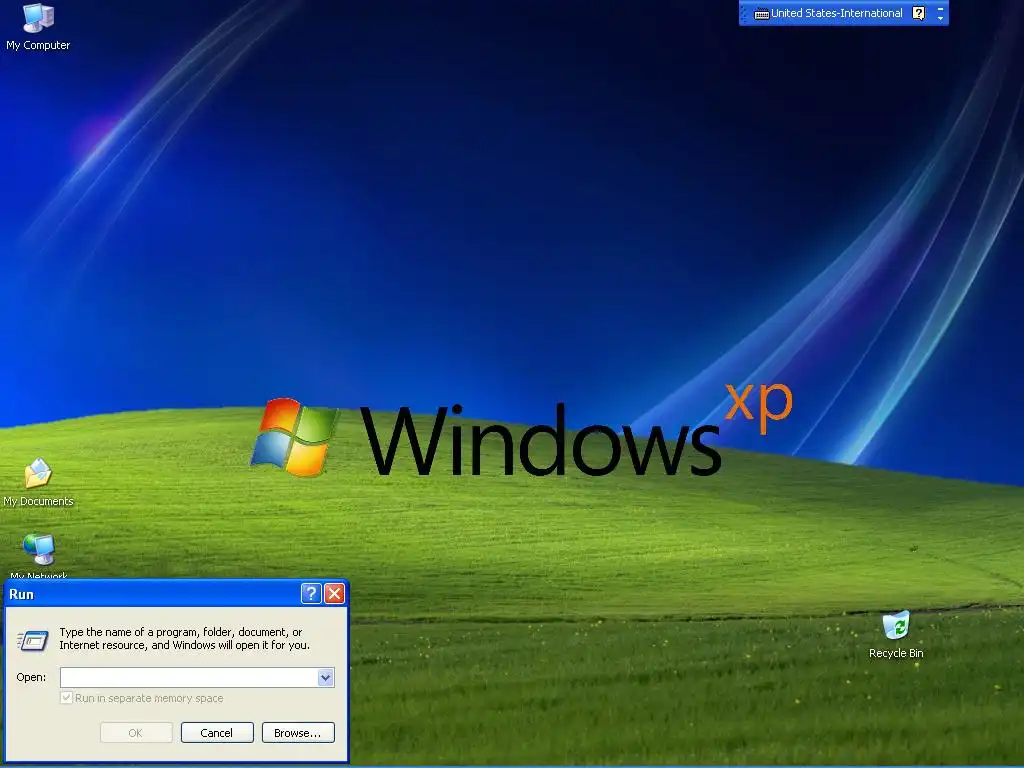Click the Run dialog help button
The width and height of the screenshot is (1024, 768).
(311, 593)
